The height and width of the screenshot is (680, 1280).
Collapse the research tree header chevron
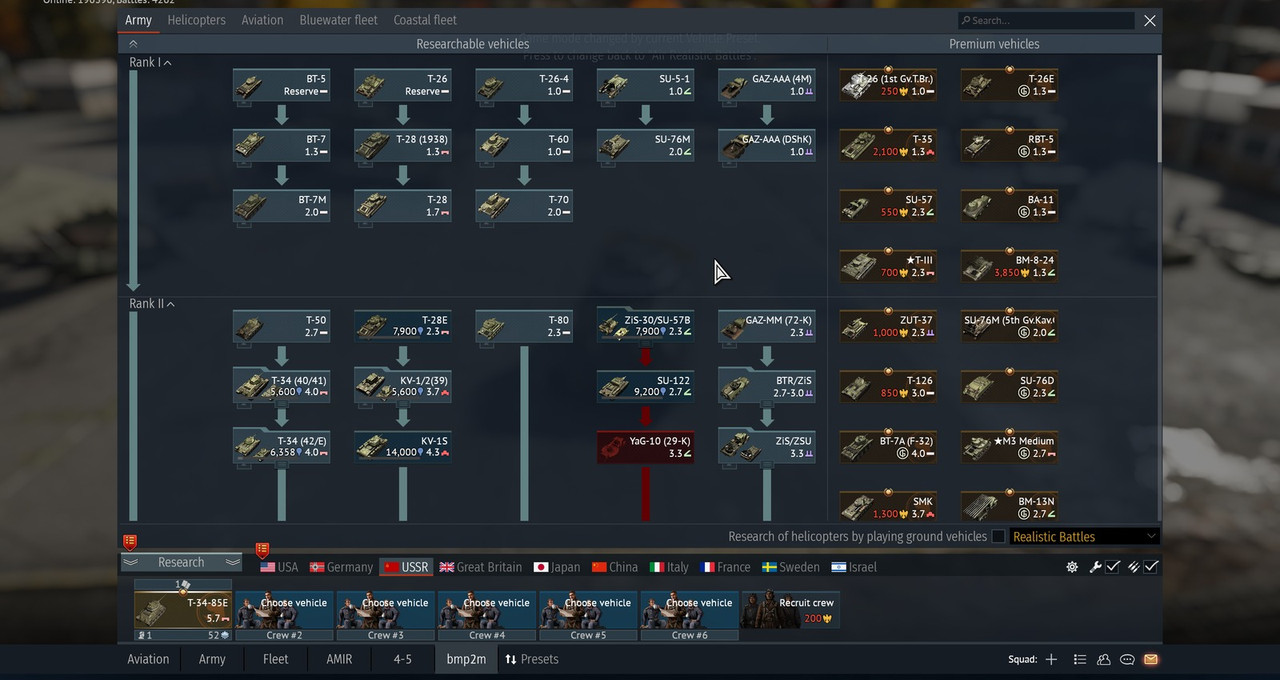pyautogui.click(x=133, y=44)
